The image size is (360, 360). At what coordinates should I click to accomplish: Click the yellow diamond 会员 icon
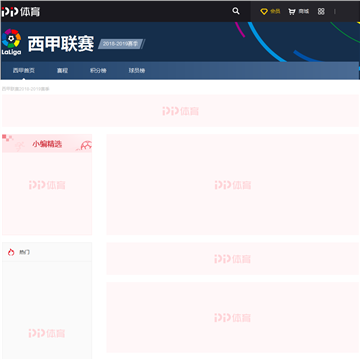(x=264, y=12)
